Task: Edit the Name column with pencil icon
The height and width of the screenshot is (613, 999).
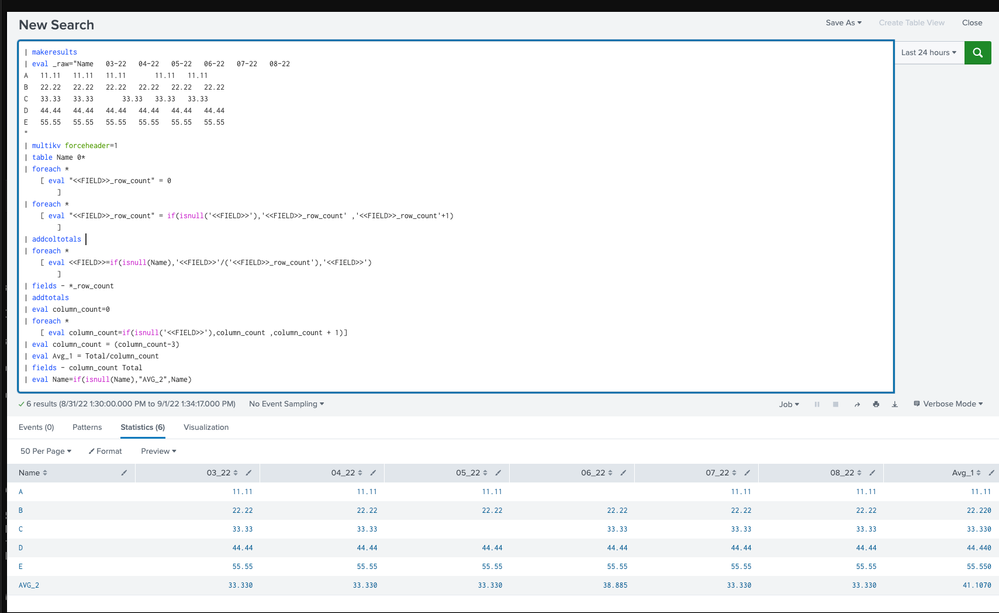Action: click(124, 472)
